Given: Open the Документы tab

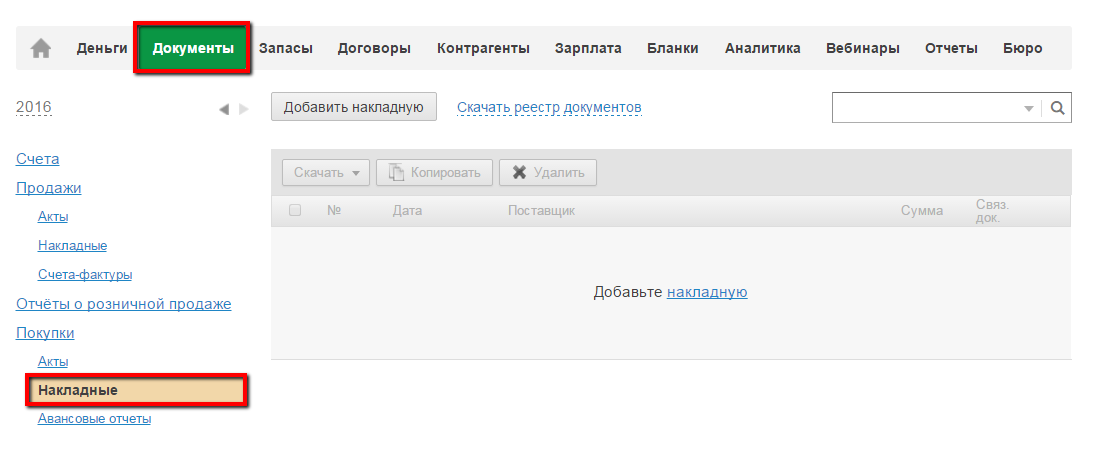Looking at the screenshot, I should click(193, 48).
